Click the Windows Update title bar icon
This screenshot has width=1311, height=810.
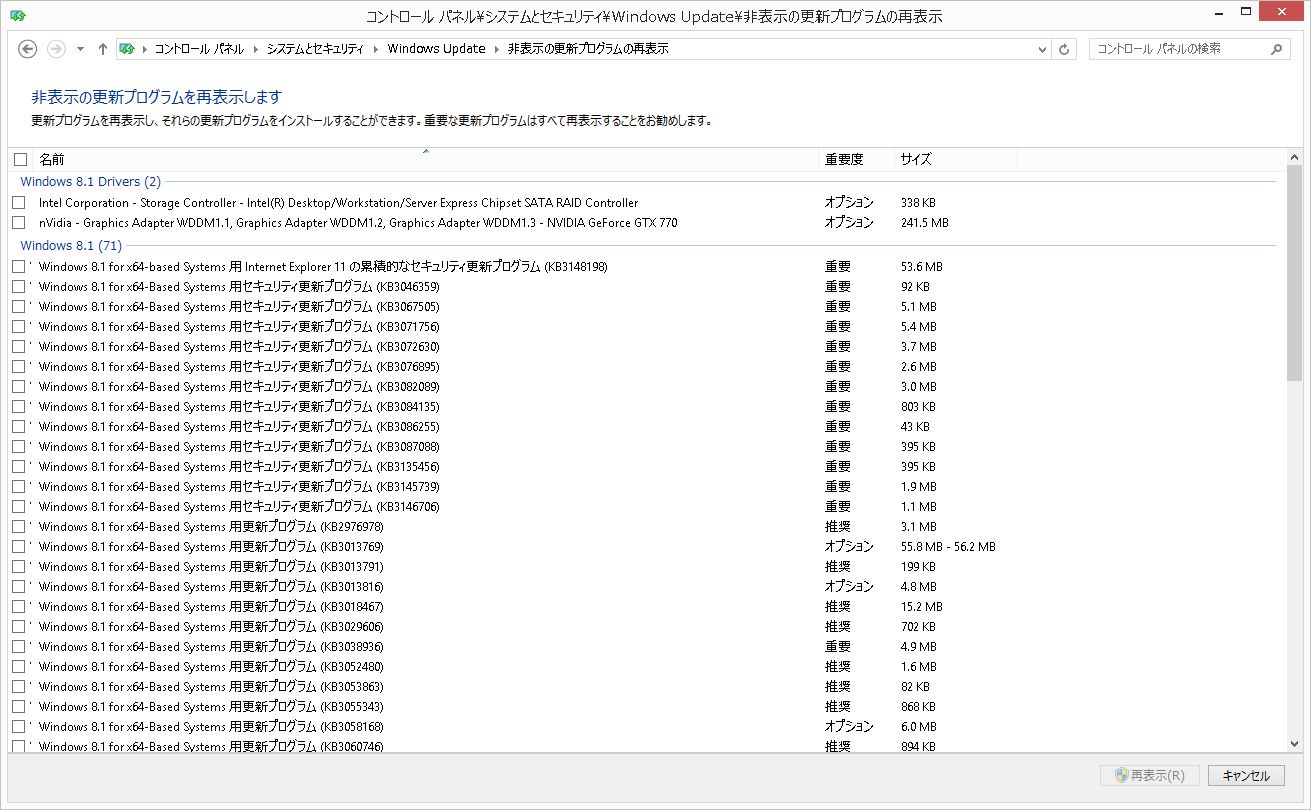pos(18,16)
